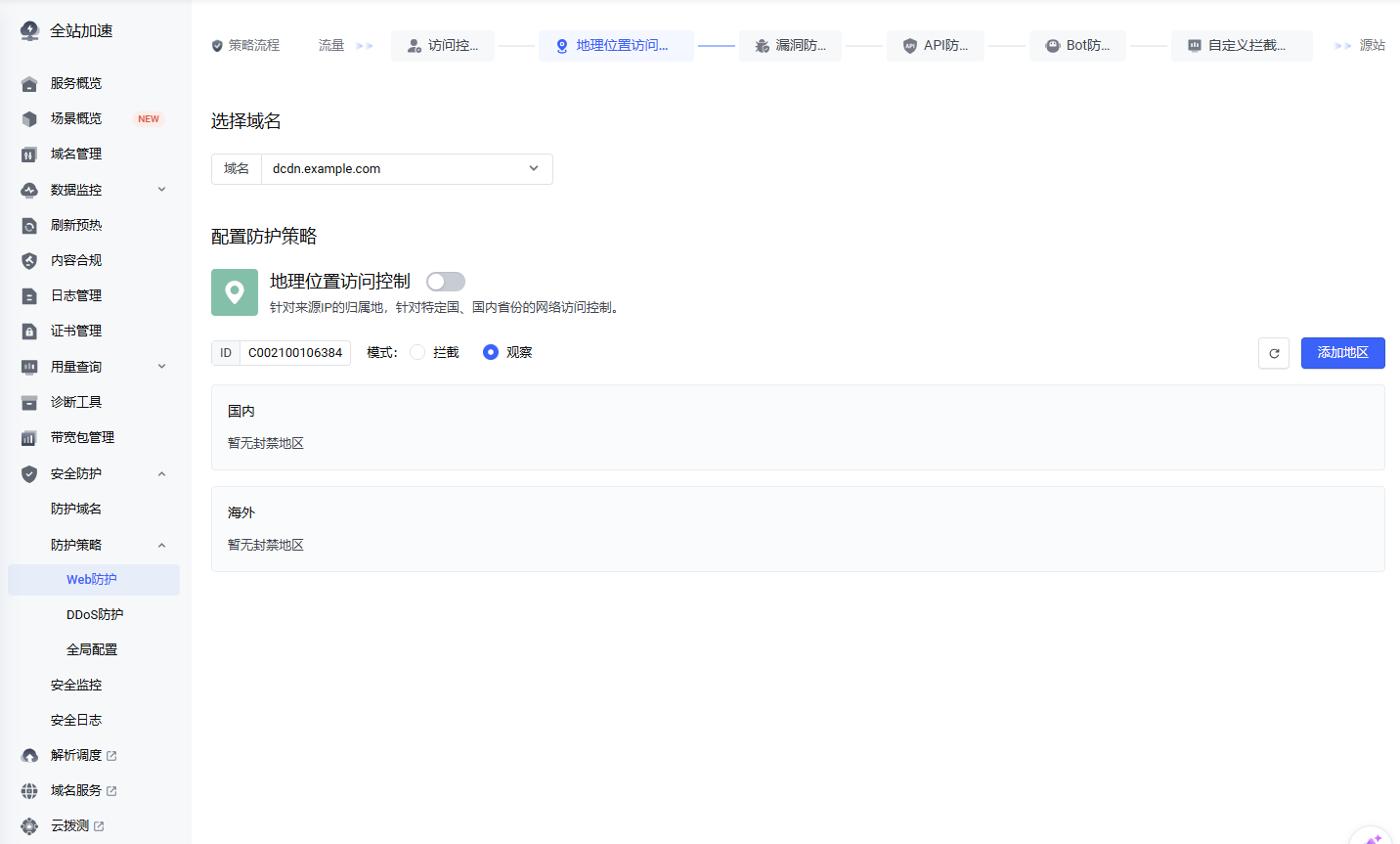Click the 服务概览 sidebar icon
The image size is (1400, 844).
coord(29,84)
